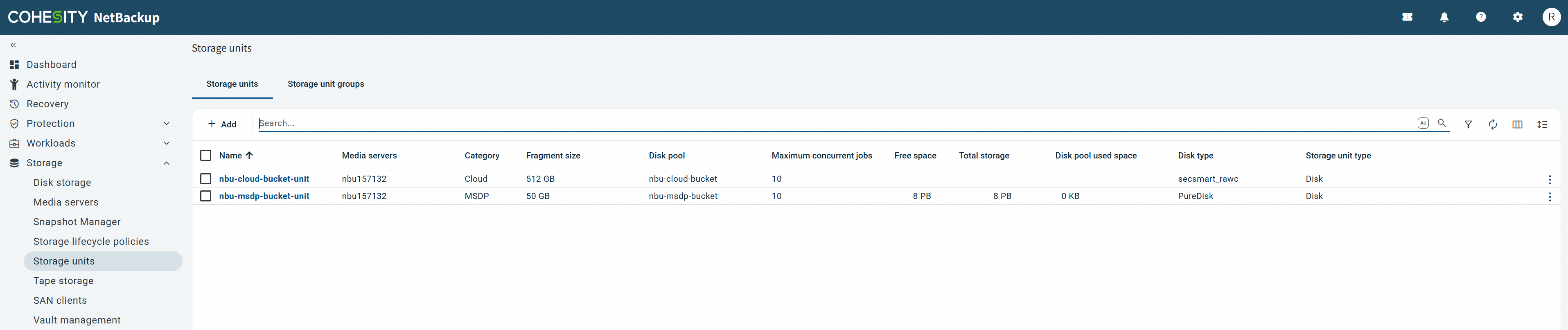1568x330 pixels.
Task: Switch to Storage units tab
Action: coord(232,84)
